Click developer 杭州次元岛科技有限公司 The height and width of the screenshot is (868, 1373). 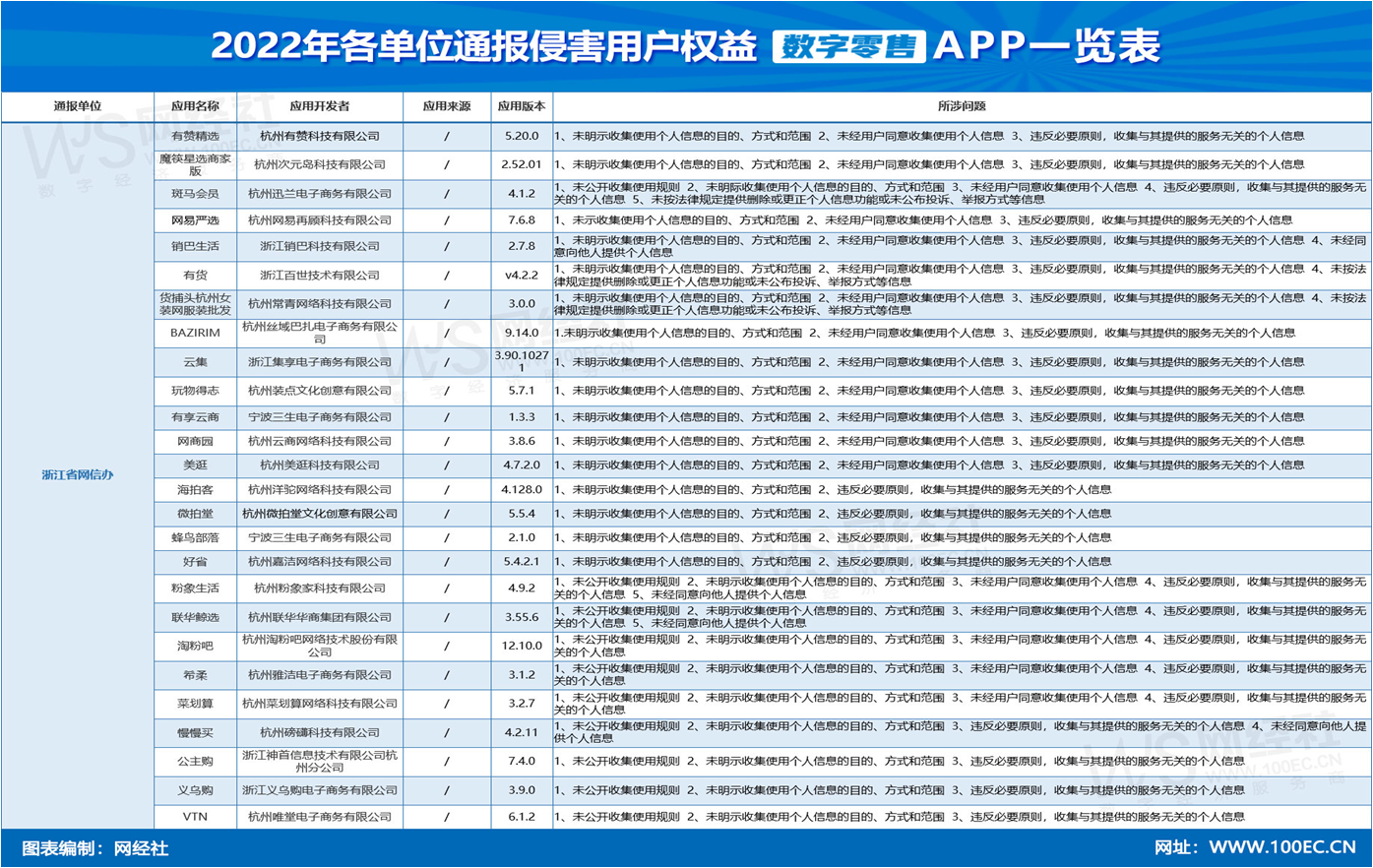(x=320, y=164)
